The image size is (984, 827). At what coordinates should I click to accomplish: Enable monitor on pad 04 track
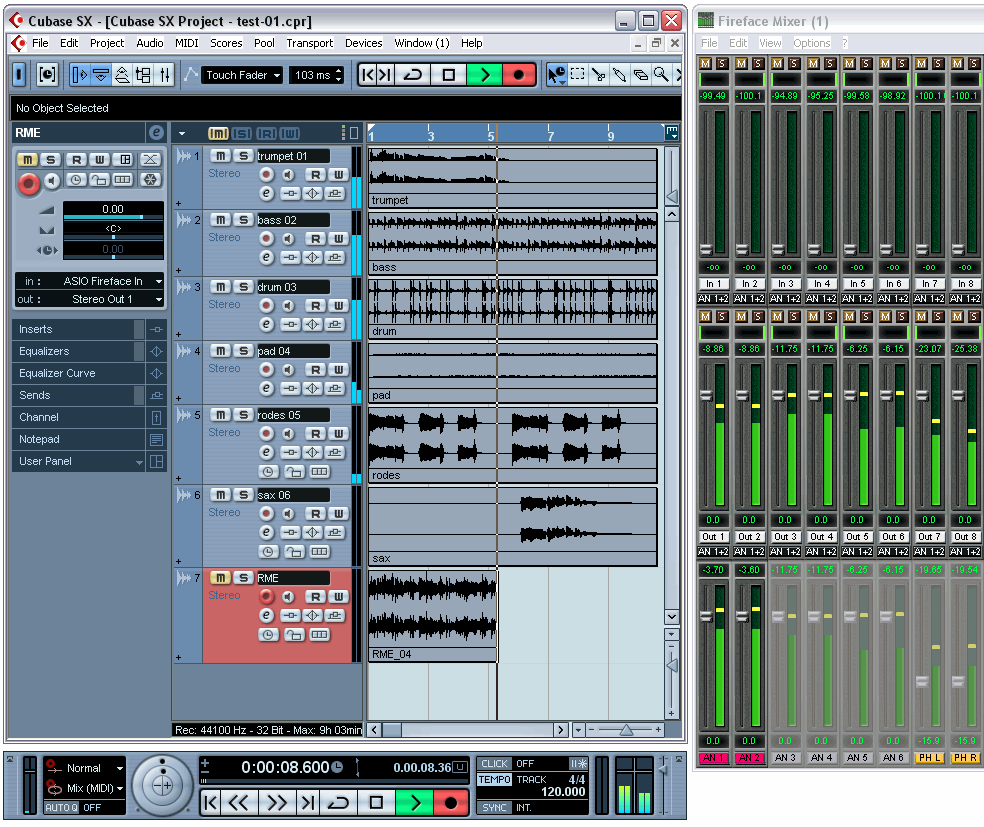(288, 370)
